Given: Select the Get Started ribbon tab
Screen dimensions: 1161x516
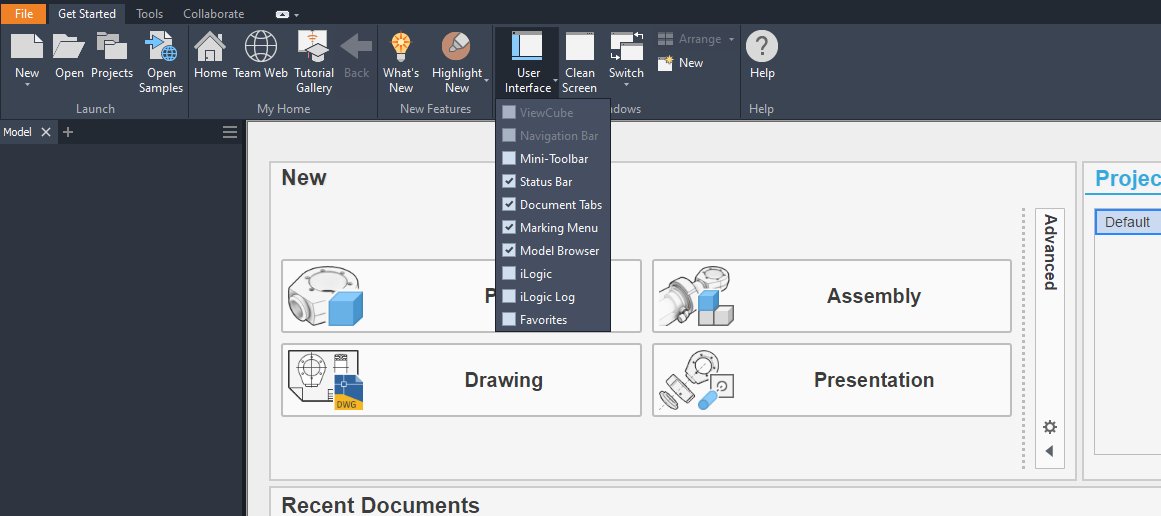Looking at the screenshot, I should 87,13.
